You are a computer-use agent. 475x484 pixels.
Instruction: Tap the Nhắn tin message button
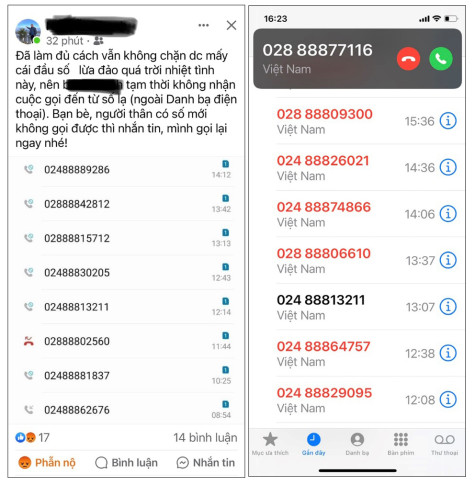pos(206,463)
